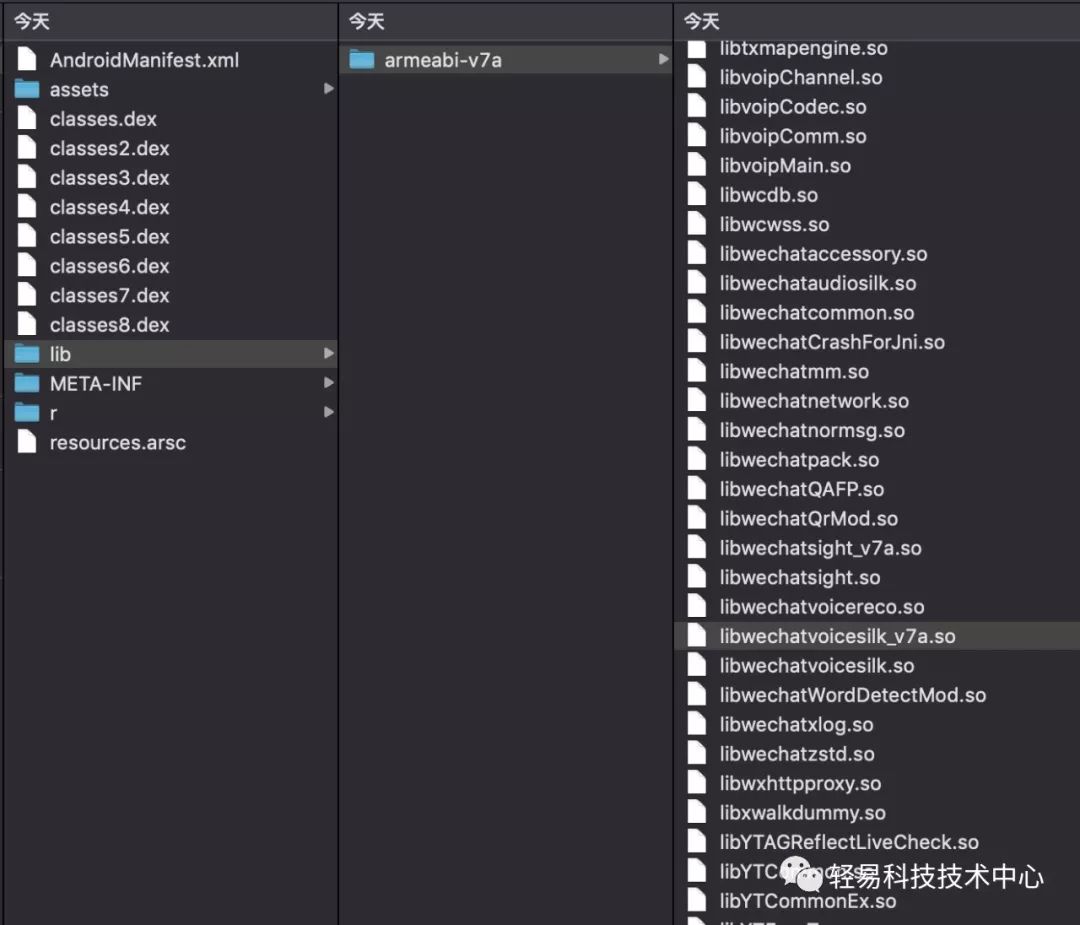The height and width of the screenshot is (925, 1080).
Task: Select the file name libwechatnormsg.so
Action: 812,430
